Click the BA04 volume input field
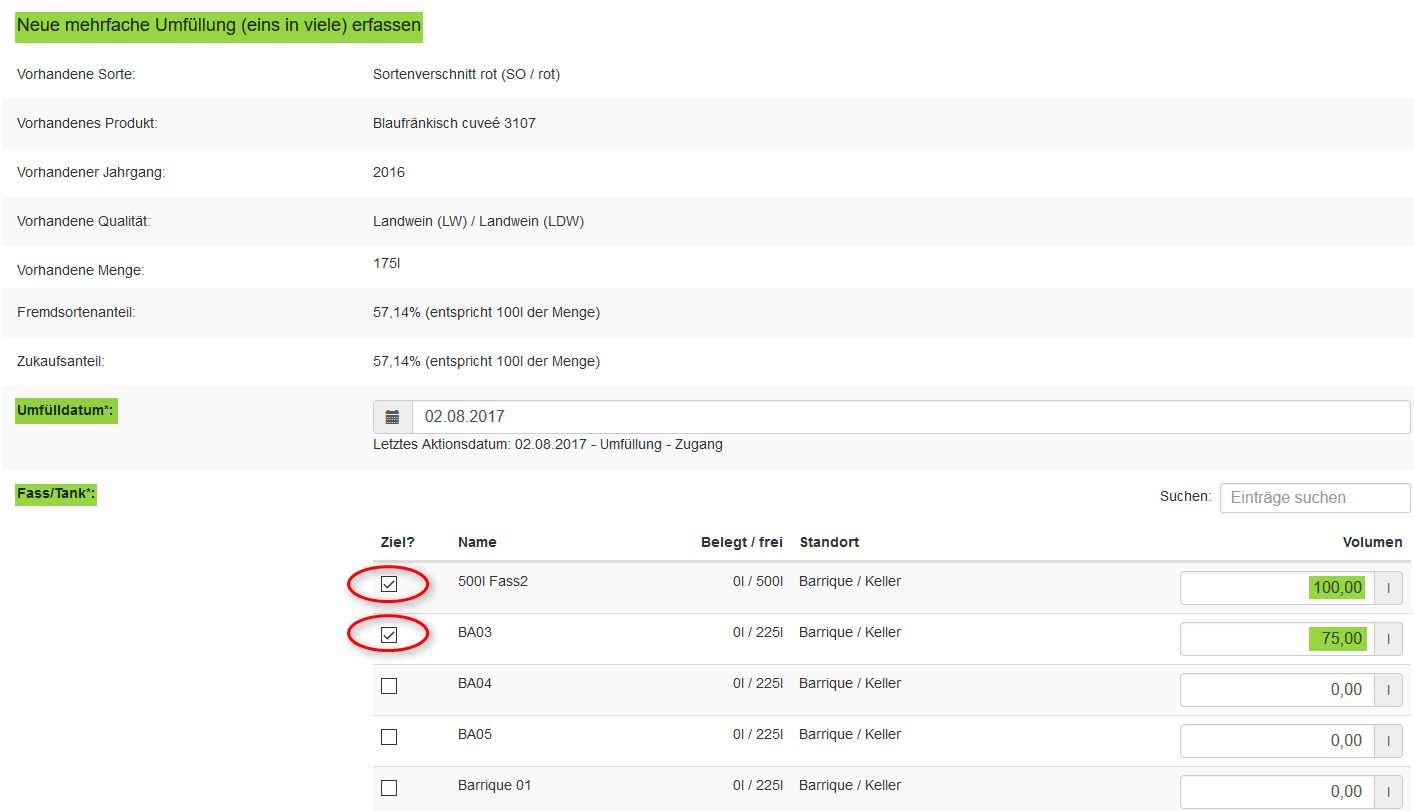The height and width of the screenshot is (811, 1414). [x=1276, y=690]
